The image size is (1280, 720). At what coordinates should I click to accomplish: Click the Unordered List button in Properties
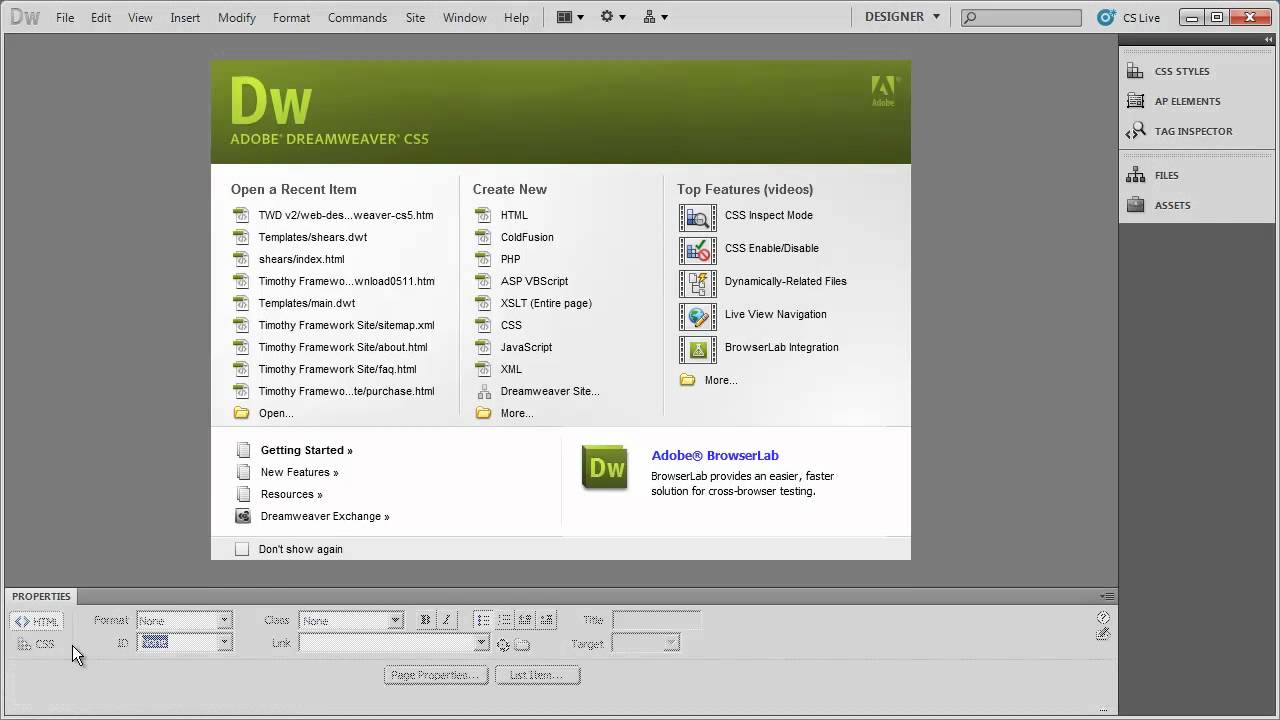[x=484, y=620]
